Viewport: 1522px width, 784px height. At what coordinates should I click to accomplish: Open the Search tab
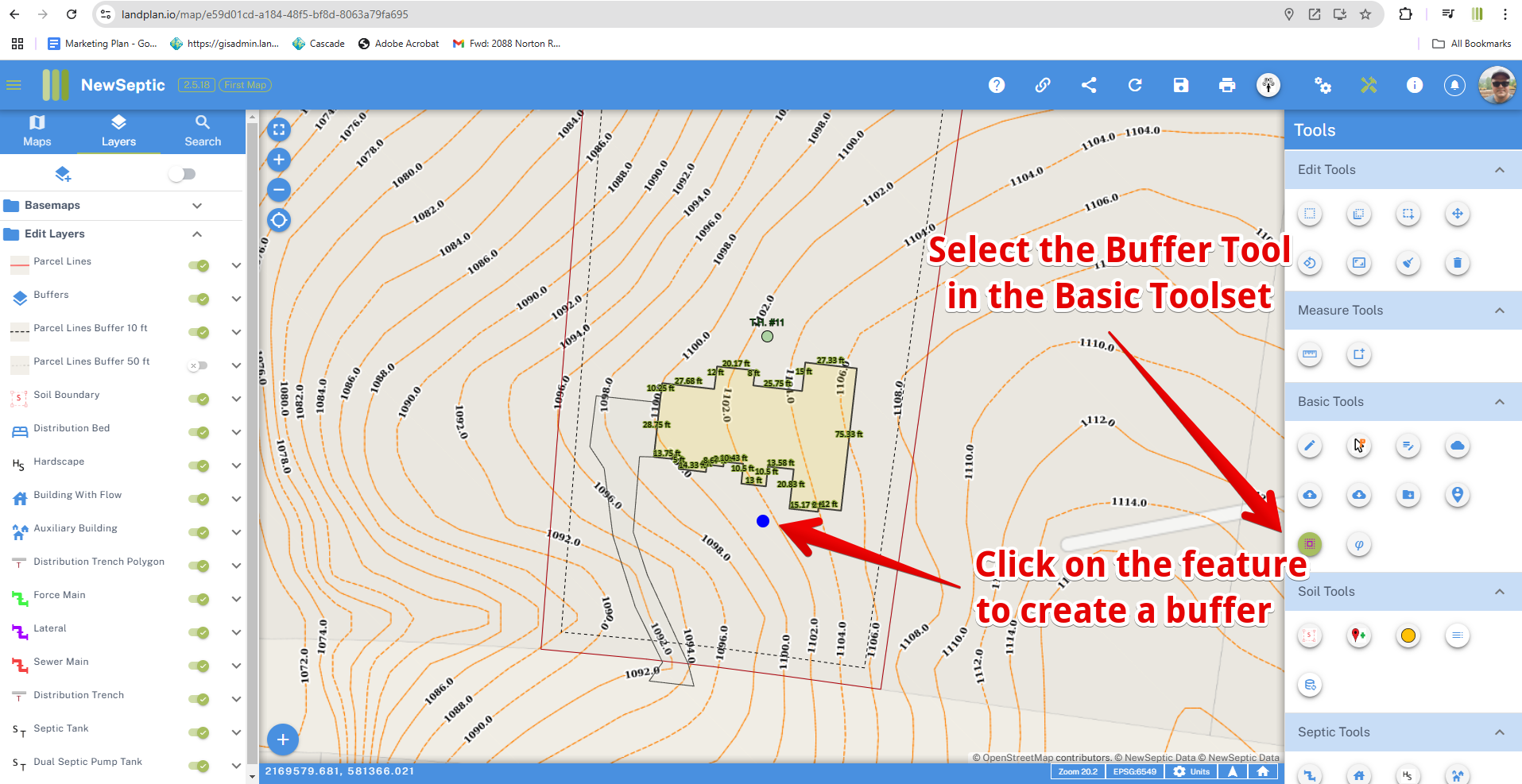(x=203, y=131)
